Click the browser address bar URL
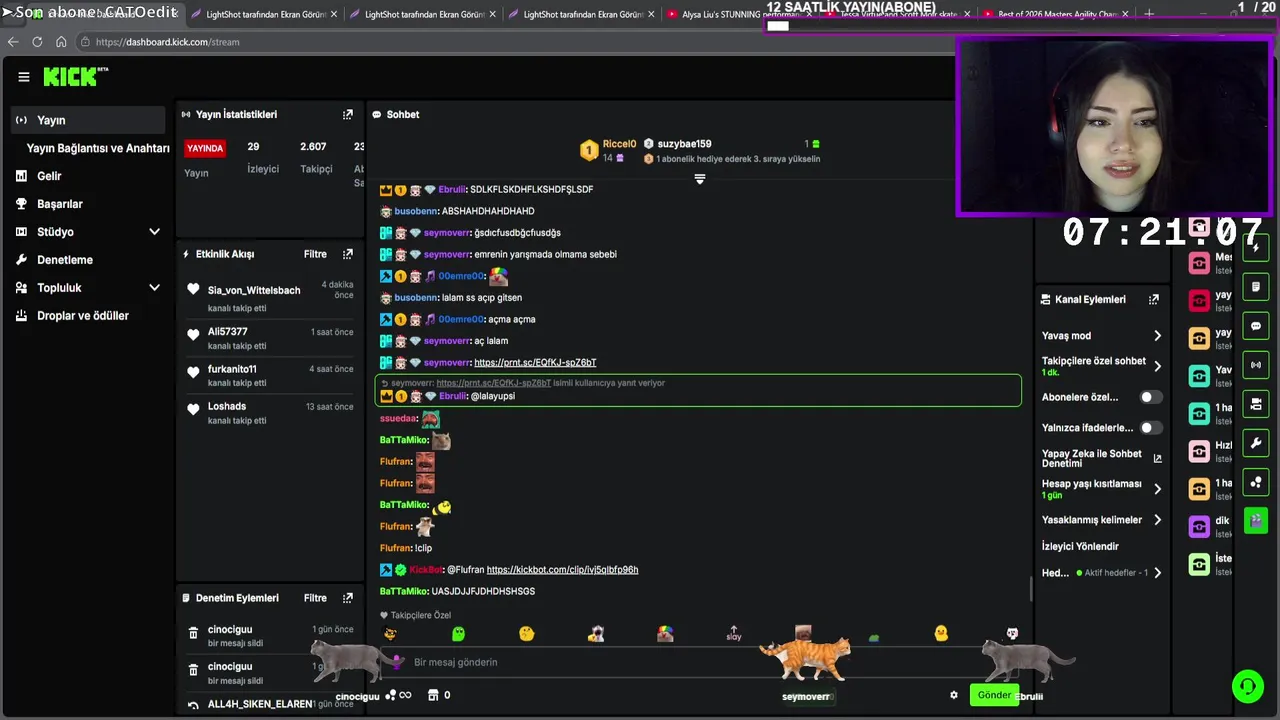 pos(168,42)
